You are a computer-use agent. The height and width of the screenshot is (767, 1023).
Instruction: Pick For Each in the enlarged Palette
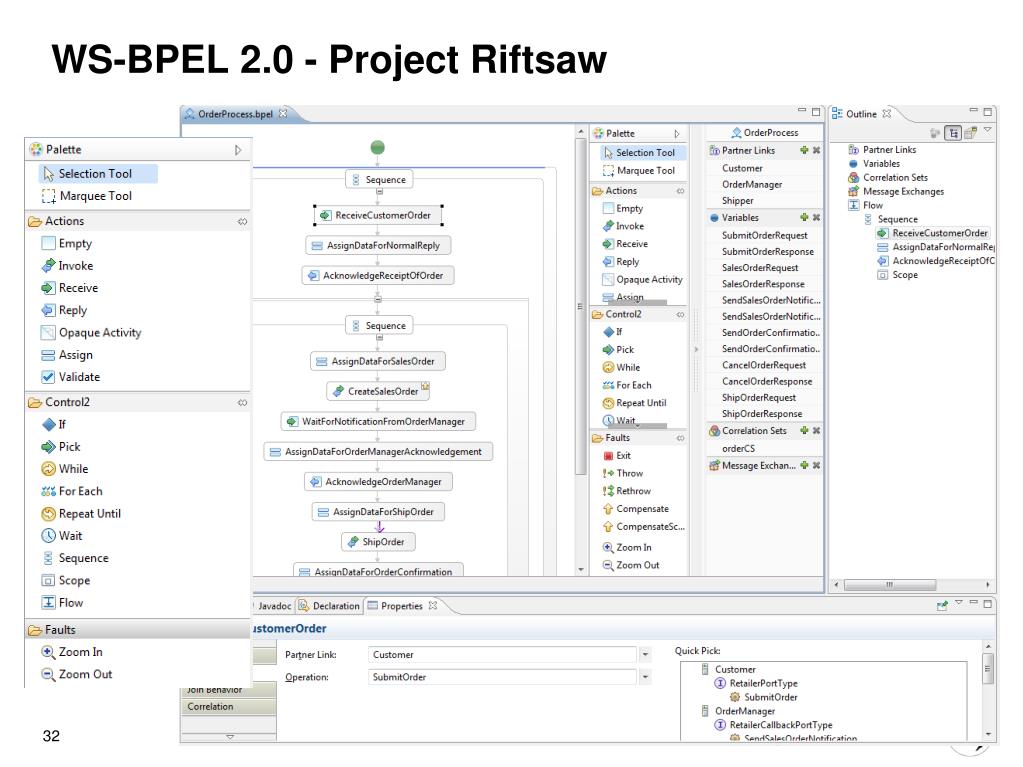[72, 491]
